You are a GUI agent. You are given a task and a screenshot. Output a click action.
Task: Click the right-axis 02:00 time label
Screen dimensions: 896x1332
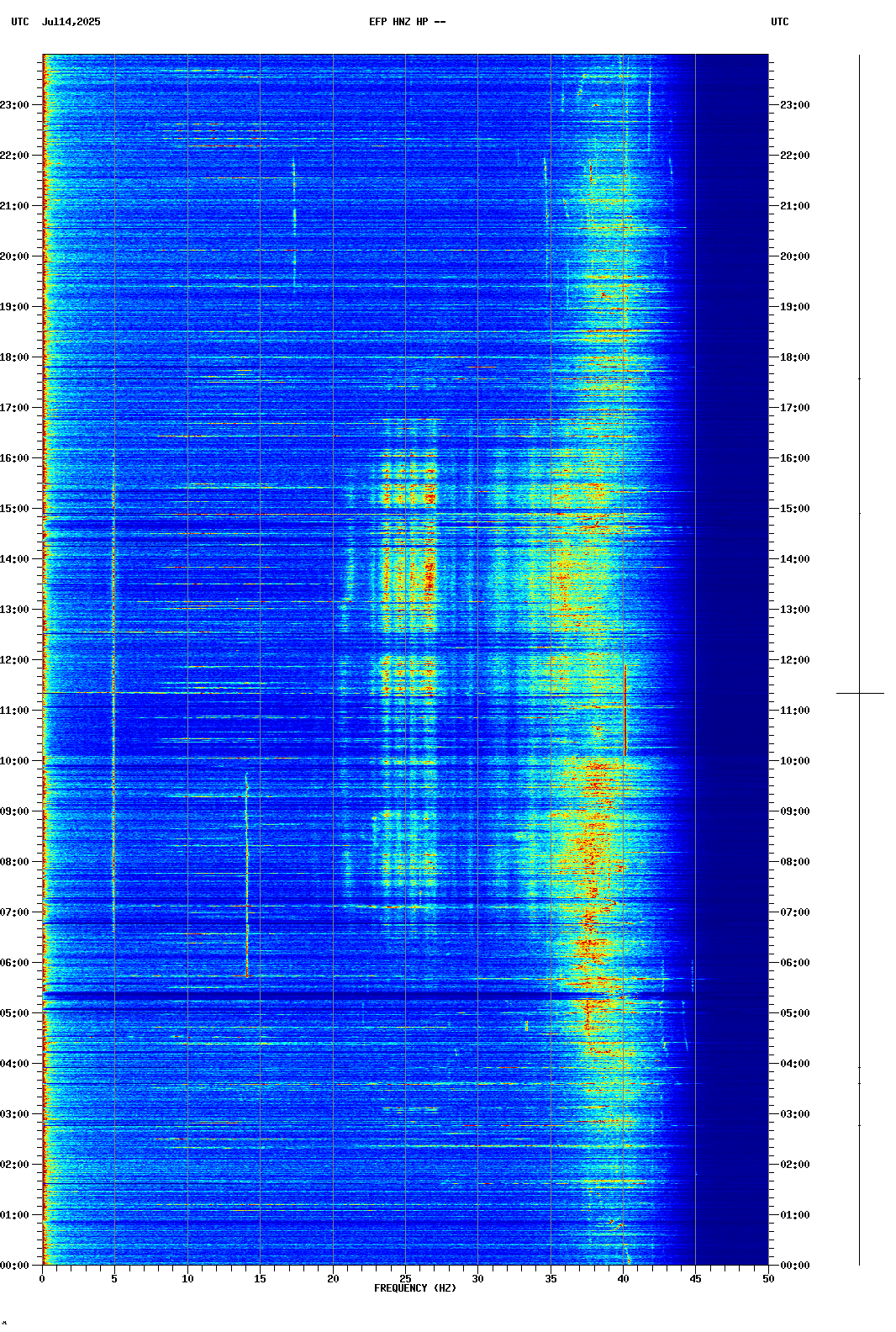click(795, 1165)
